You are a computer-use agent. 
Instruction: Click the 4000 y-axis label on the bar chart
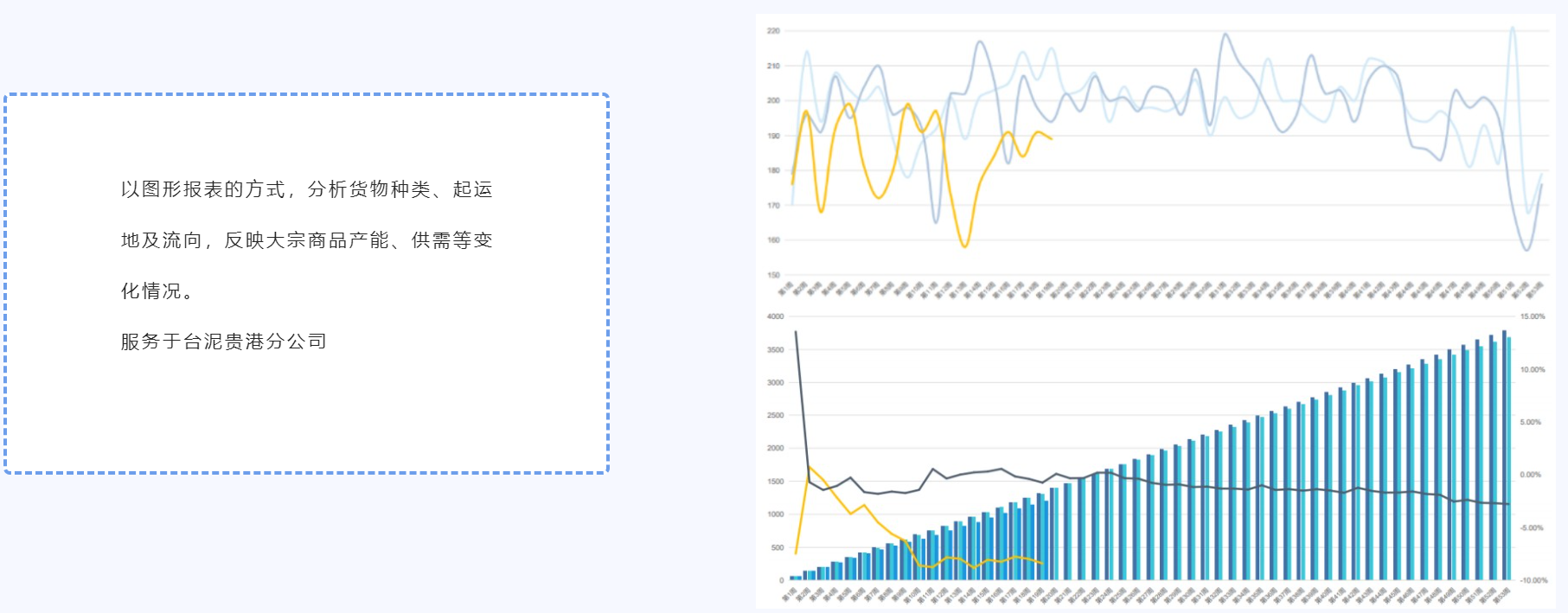tap(775, 316)
